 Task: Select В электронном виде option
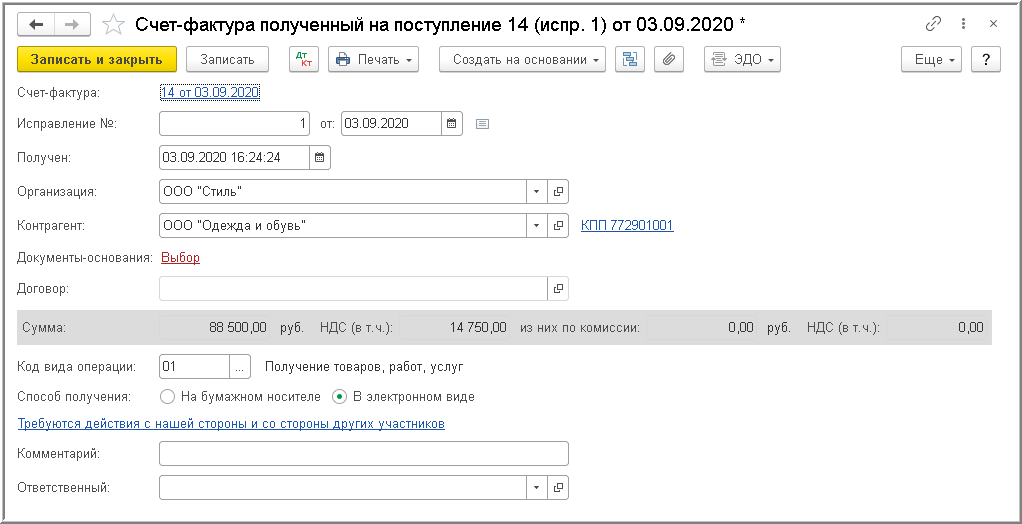(x=340, y=396)
